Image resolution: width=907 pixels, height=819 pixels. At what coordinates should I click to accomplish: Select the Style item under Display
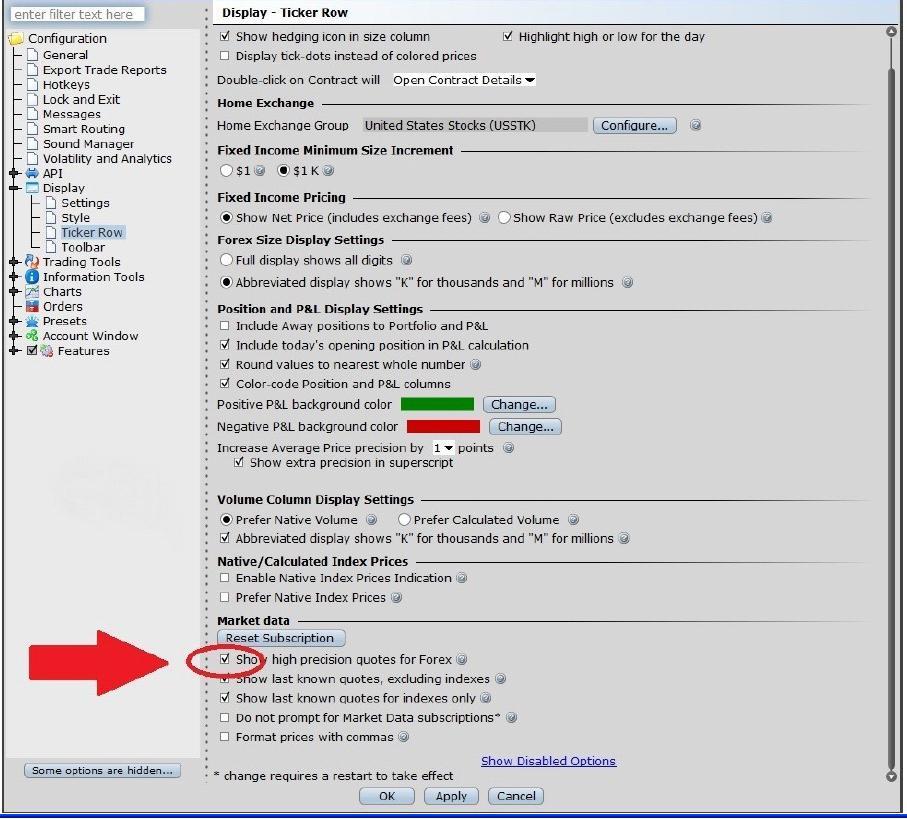tap(75, 217)
